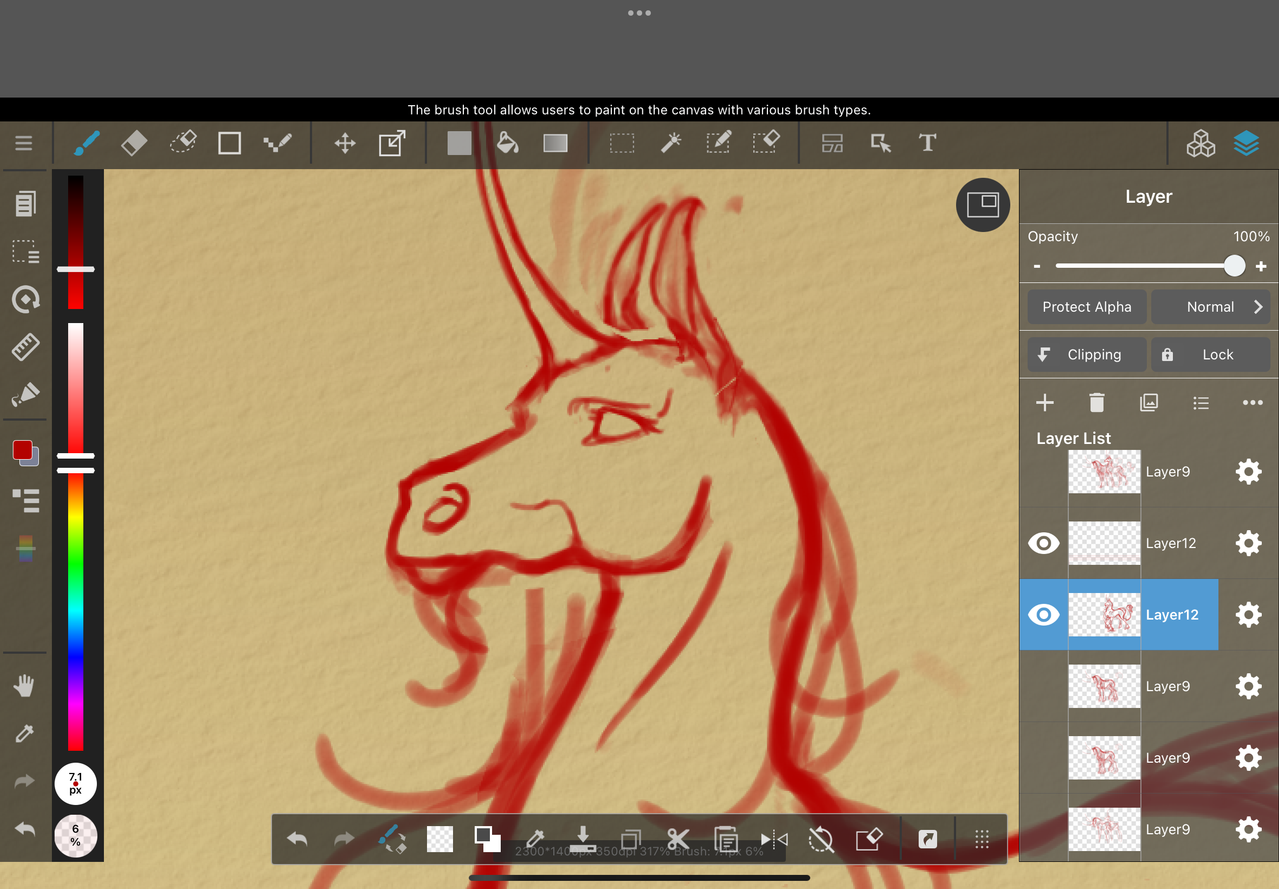Select the panel Divide tool
Viewport: 1279px width, 889px height.
click(832, 143)
